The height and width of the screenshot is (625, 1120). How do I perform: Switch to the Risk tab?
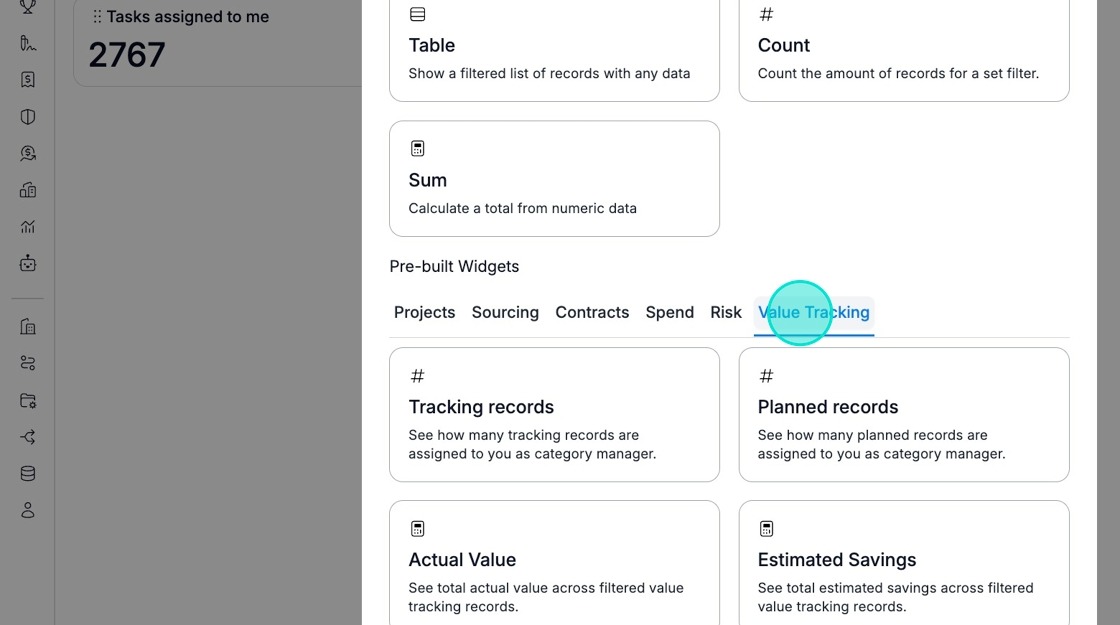[x=726, y=312]
